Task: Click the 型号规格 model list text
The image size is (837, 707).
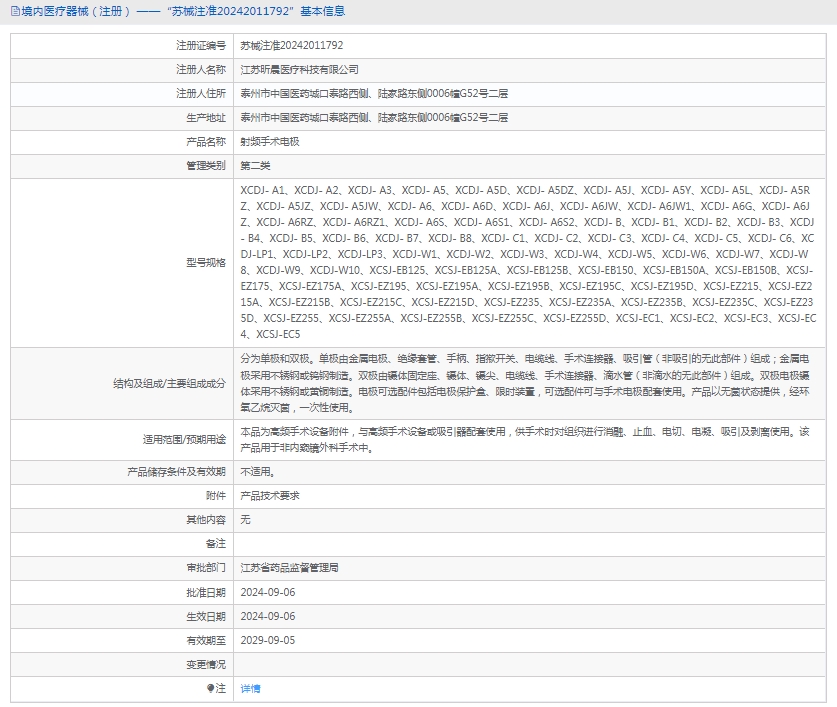Action: tap(528, 262)
